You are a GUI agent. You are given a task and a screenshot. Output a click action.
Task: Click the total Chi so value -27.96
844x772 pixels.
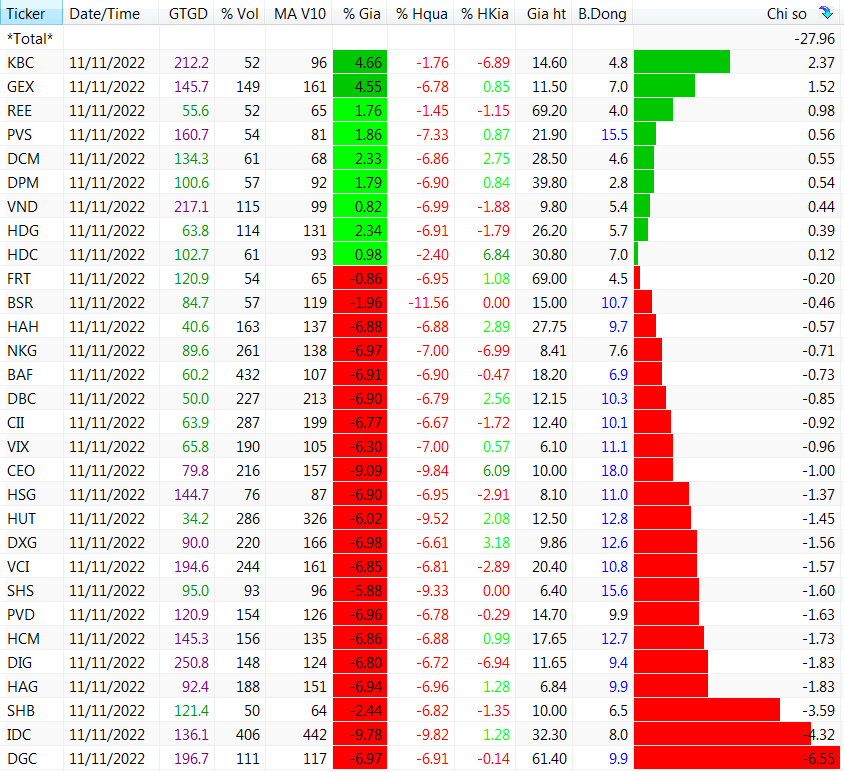click(x=814, y=38)
